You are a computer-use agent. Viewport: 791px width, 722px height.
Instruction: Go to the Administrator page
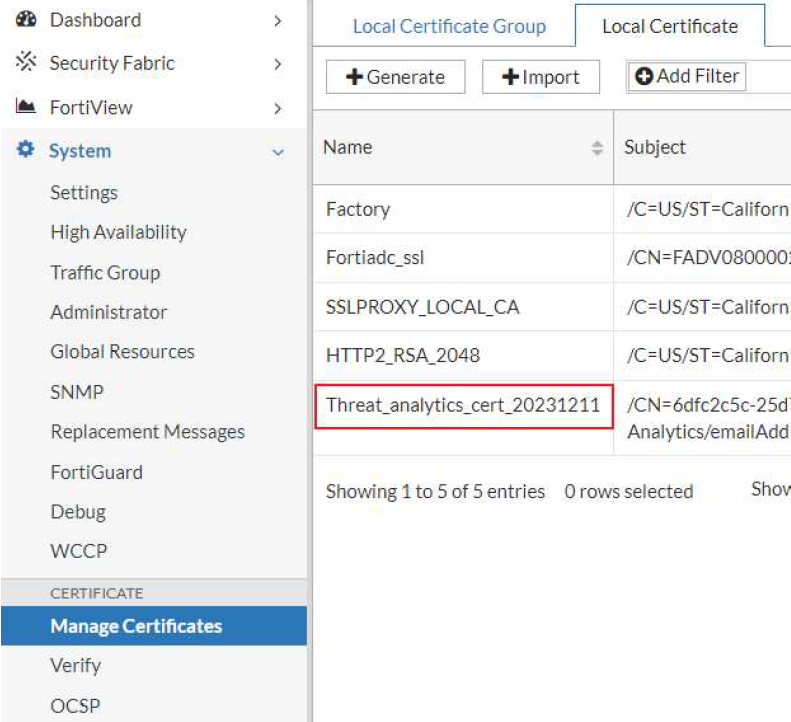109,312
